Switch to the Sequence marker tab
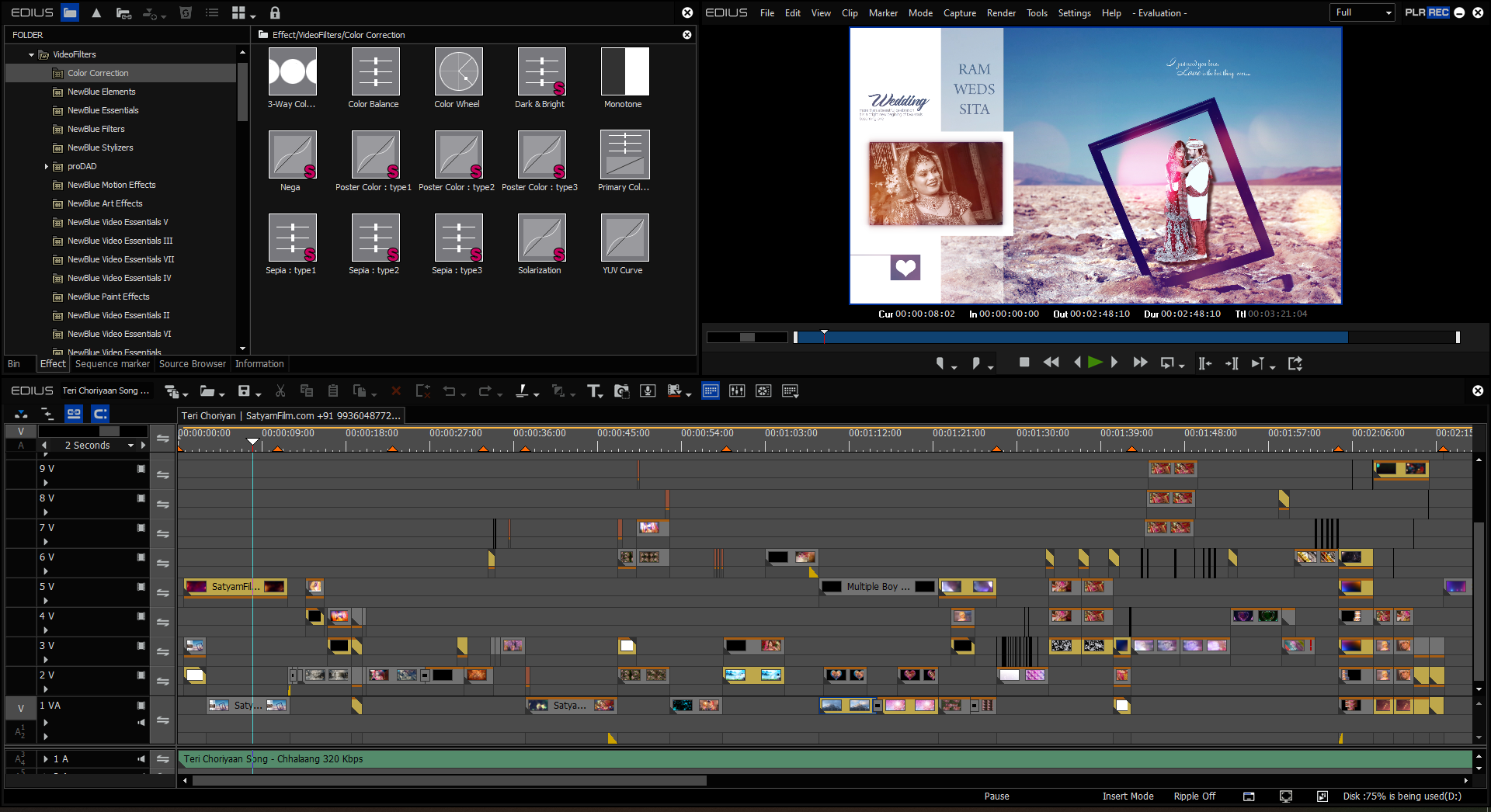Viewport: 1491px width, 812px height. point(113,364)
